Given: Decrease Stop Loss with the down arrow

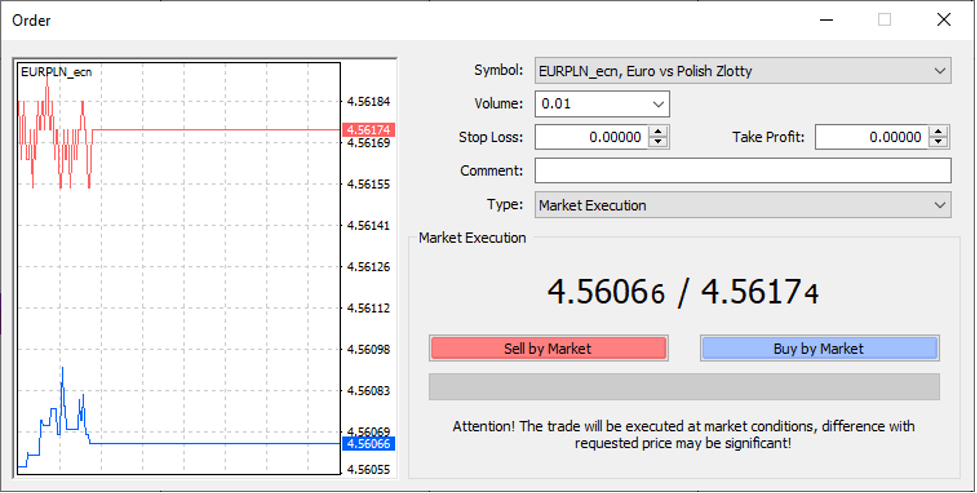Looking at the screenshot, I should [657, 142].
